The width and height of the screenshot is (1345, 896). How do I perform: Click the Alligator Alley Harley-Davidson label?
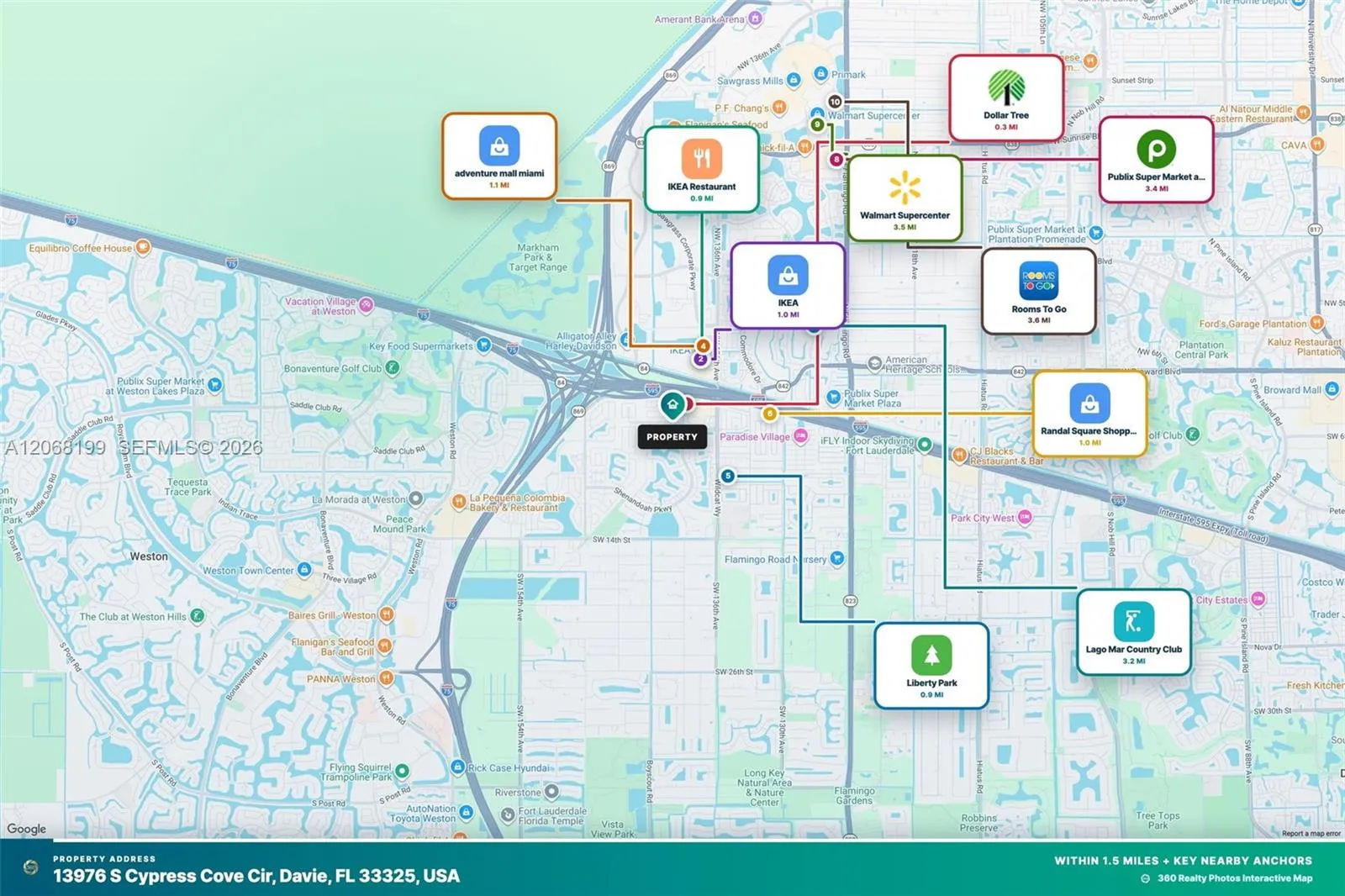(581, 340)
